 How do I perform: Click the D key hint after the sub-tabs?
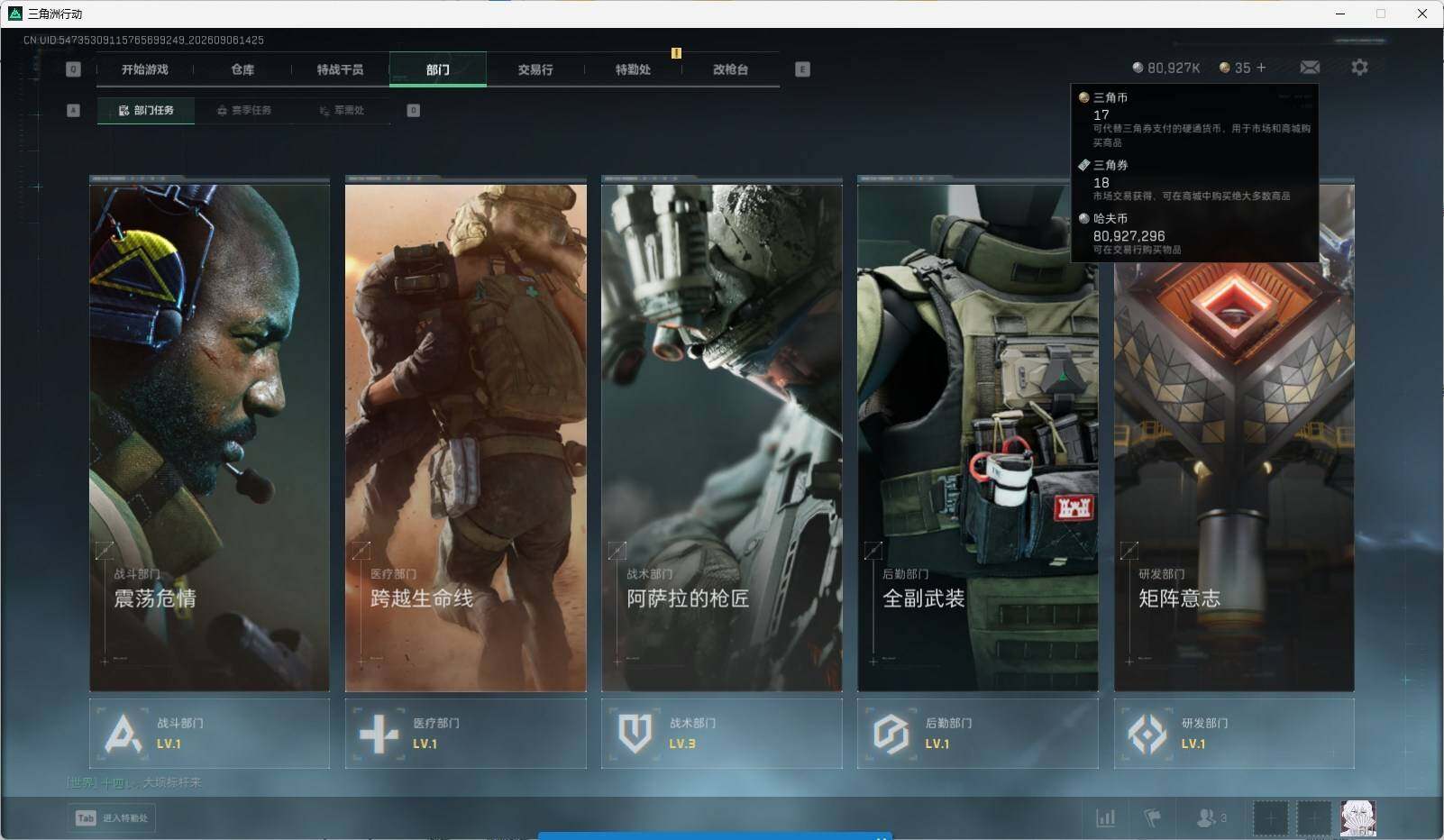point(414,110)
